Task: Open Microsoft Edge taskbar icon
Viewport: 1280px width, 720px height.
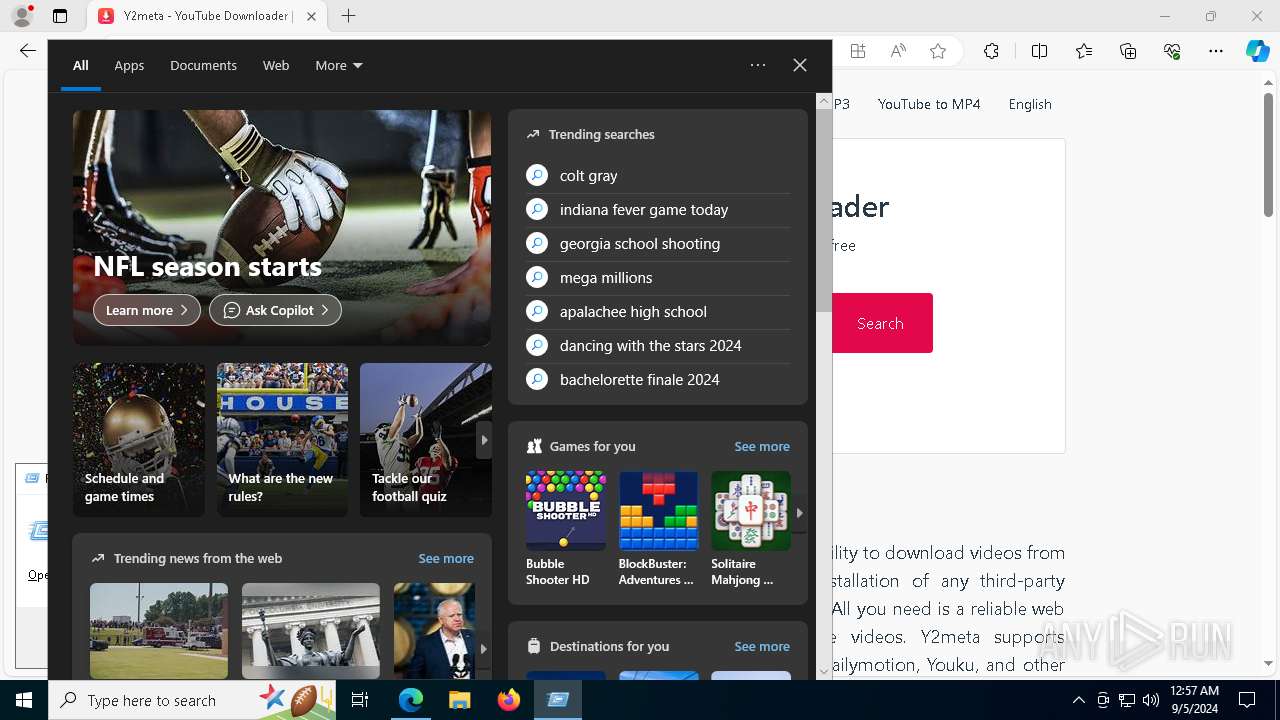Action: pos(411,700)
